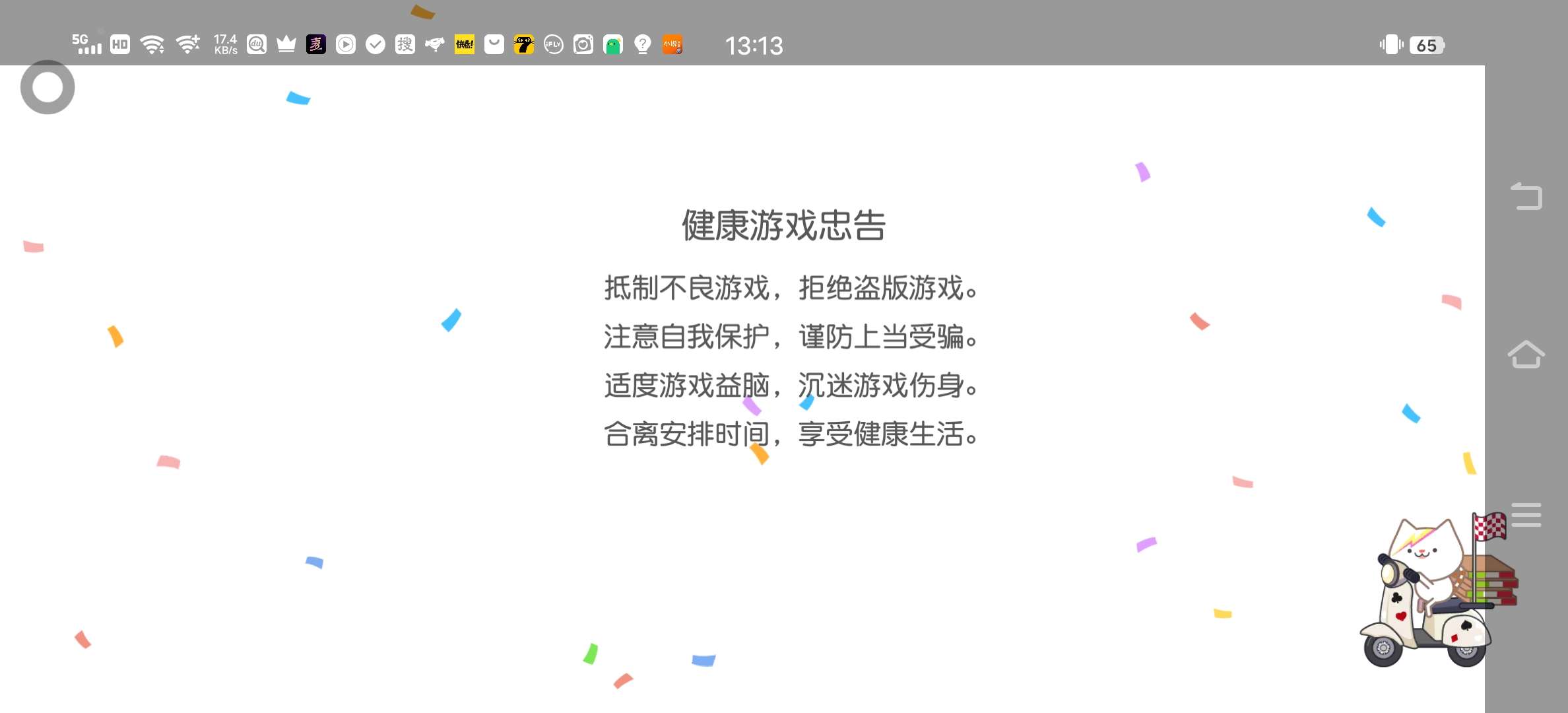The height and width of the screenshot is (713, 1568).
Task: Tap the crown notification icon
Action: tap(286, 45)
